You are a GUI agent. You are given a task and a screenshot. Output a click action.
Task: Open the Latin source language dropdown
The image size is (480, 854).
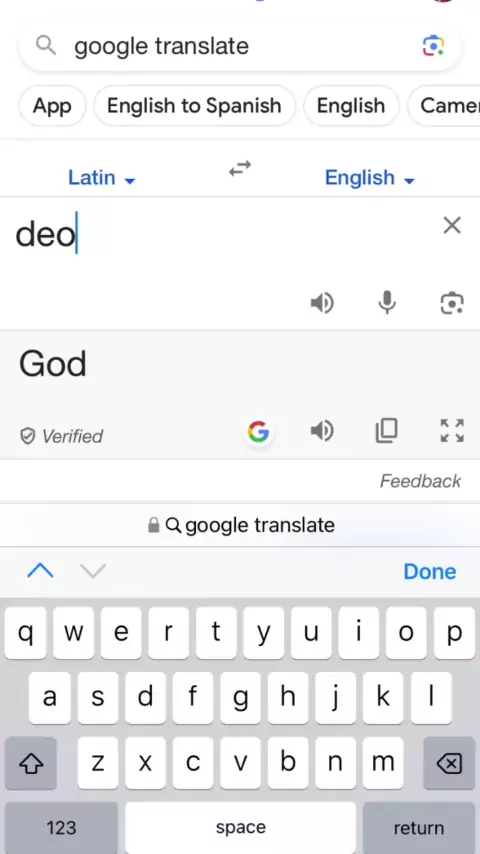coord(101,178)
